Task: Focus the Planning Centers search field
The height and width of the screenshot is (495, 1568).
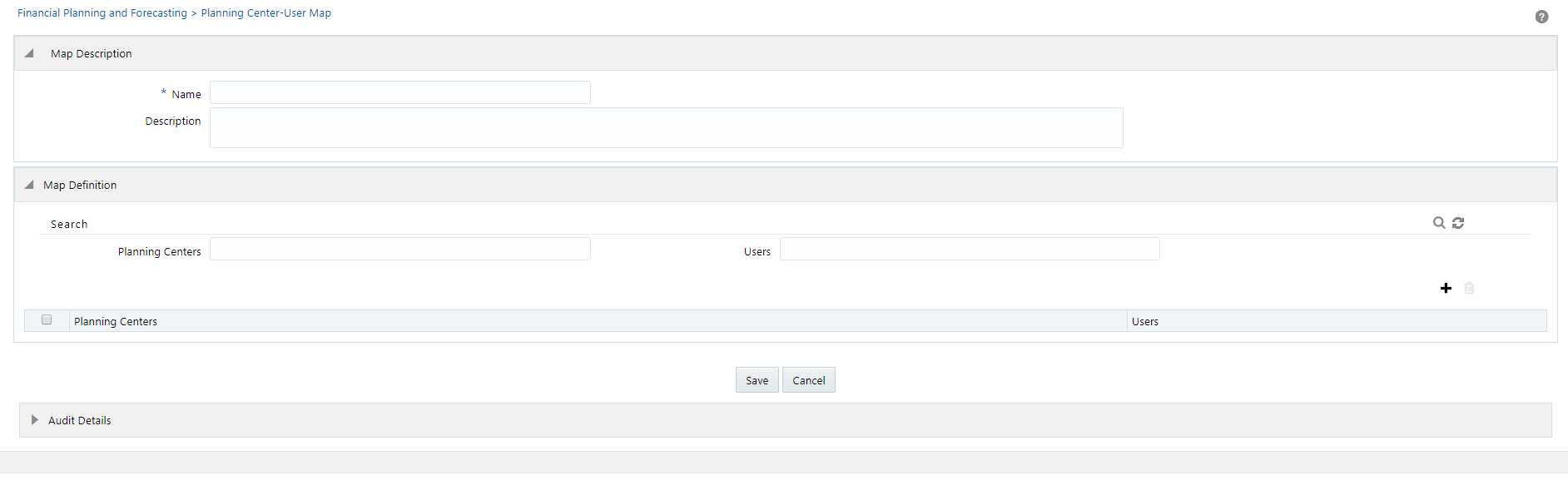Action: pyautogui.click(x=400, y=249)
